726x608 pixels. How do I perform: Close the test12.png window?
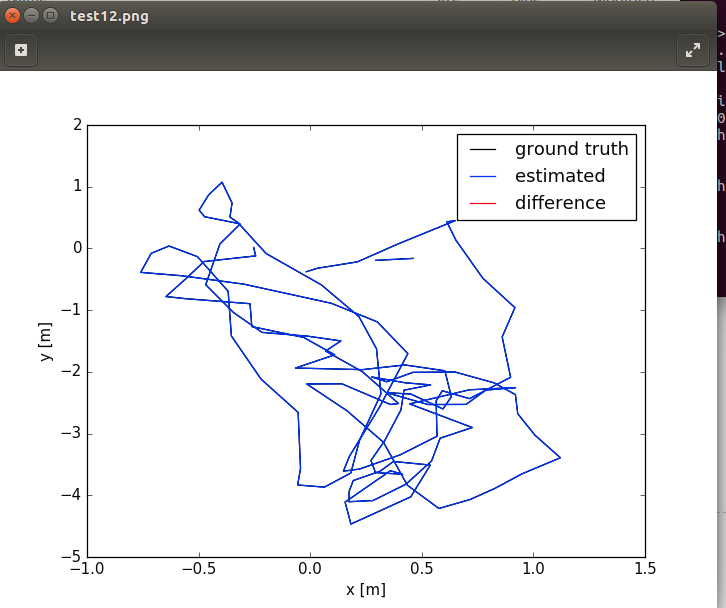pos(13,16)
